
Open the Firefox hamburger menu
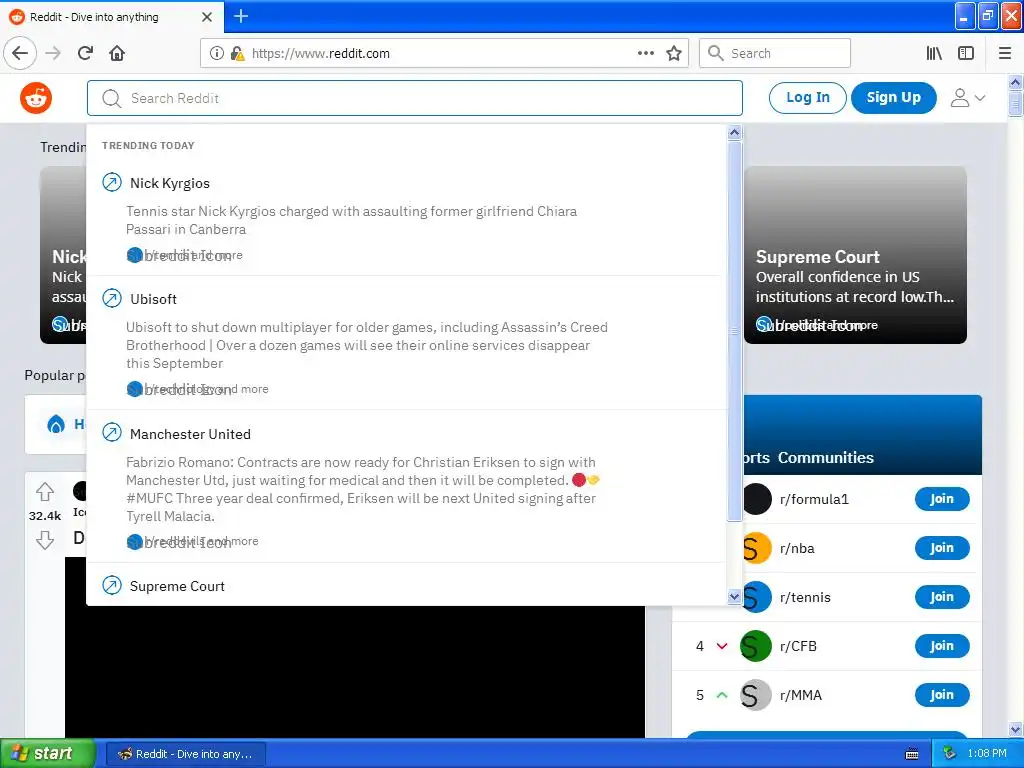[x=1005, y=53]
